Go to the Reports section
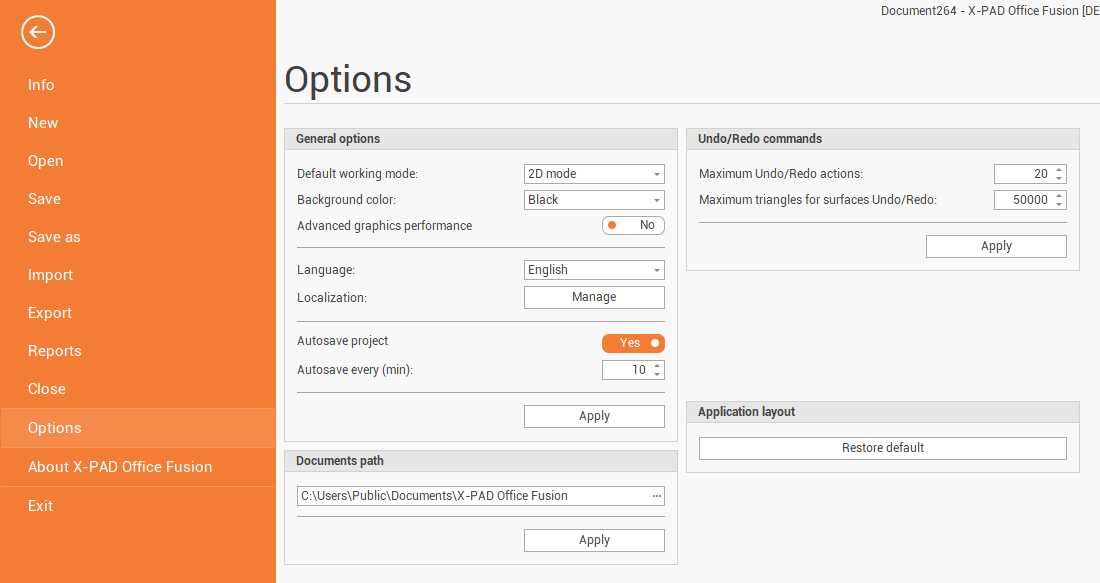Screen dimensions: 1100x583 55,351
